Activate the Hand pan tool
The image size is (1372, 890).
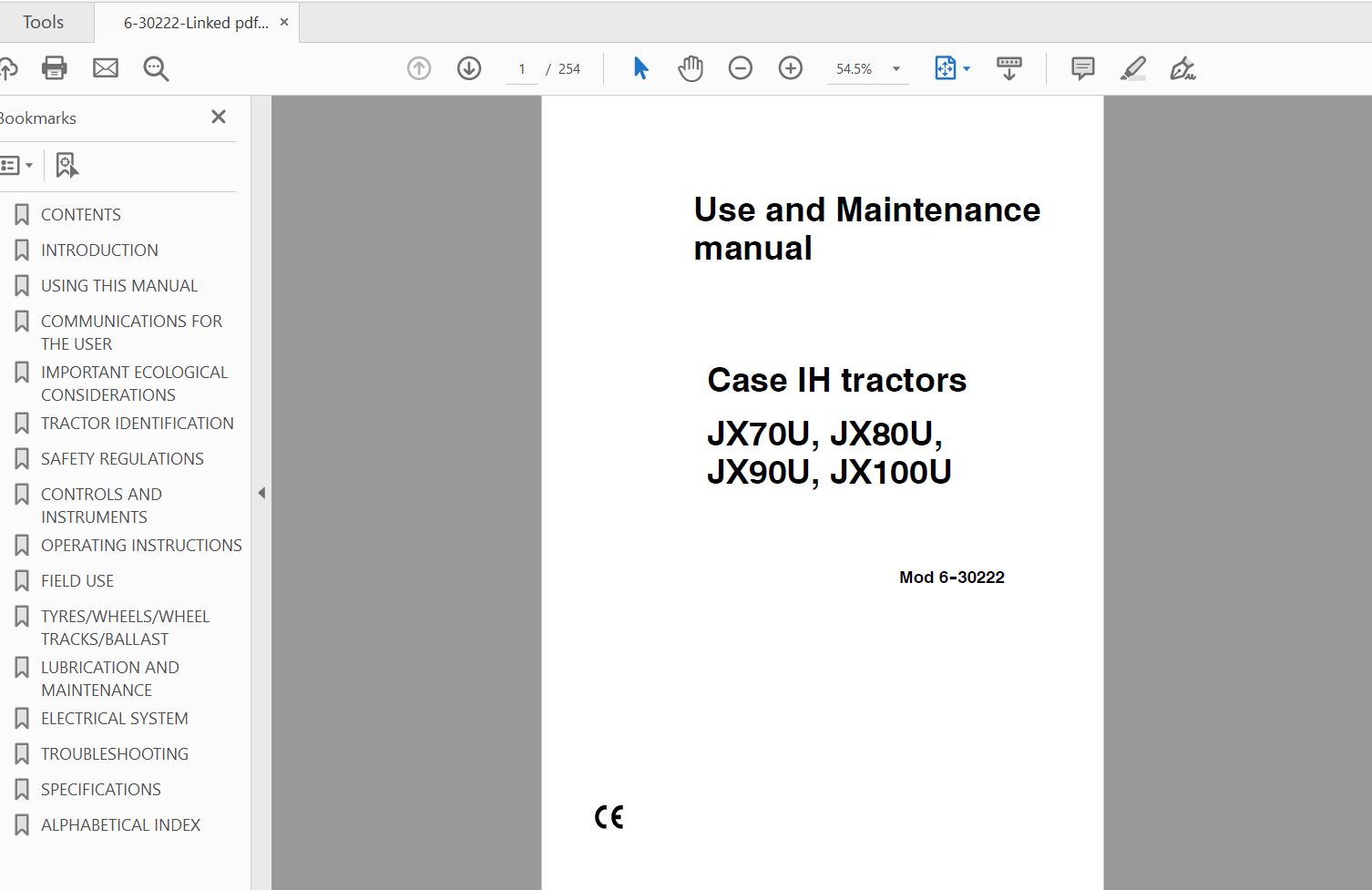coord(691,68)
